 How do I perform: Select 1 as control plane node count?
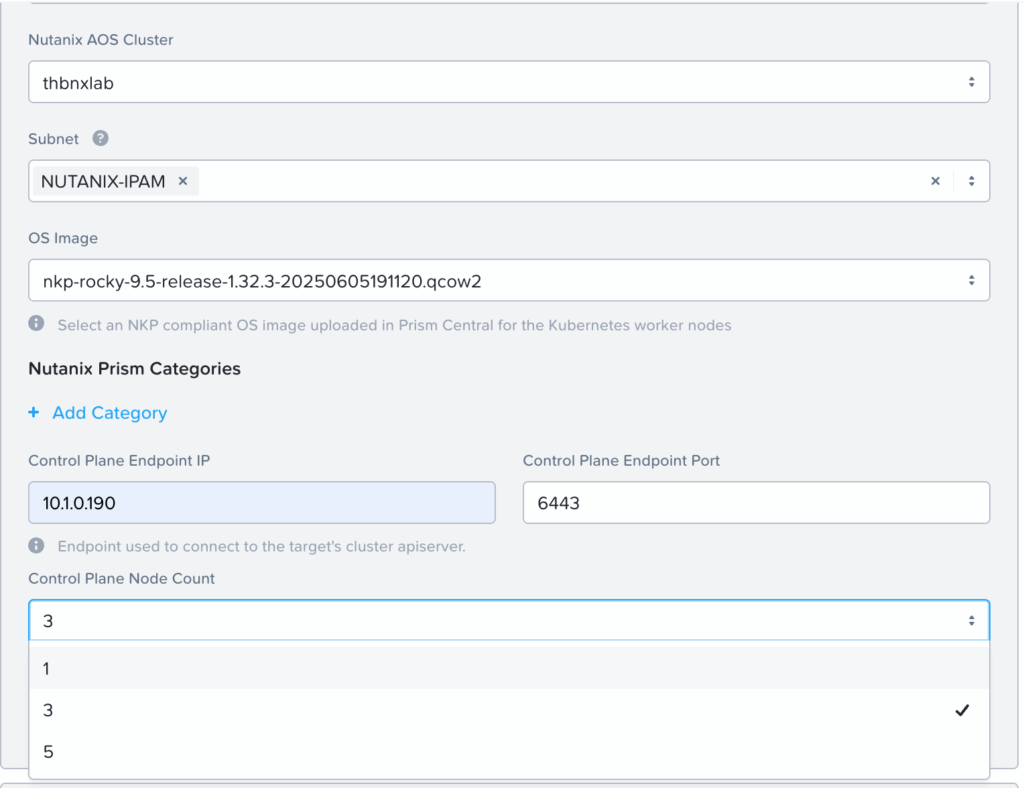click(x=509, y=669)
